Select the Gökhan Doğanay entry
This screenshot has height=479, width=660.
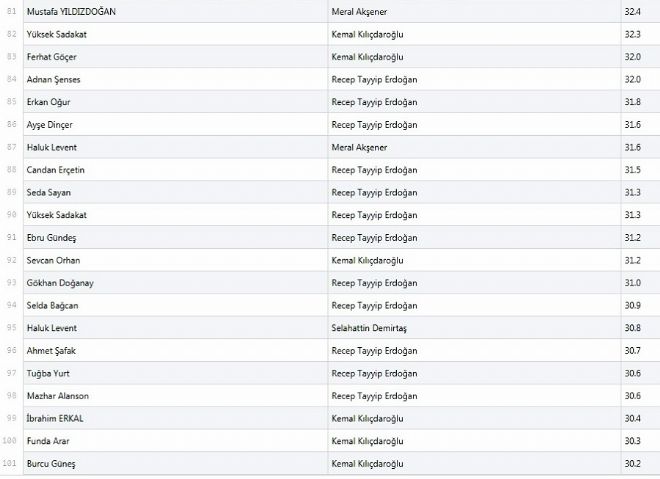point(59,283)
